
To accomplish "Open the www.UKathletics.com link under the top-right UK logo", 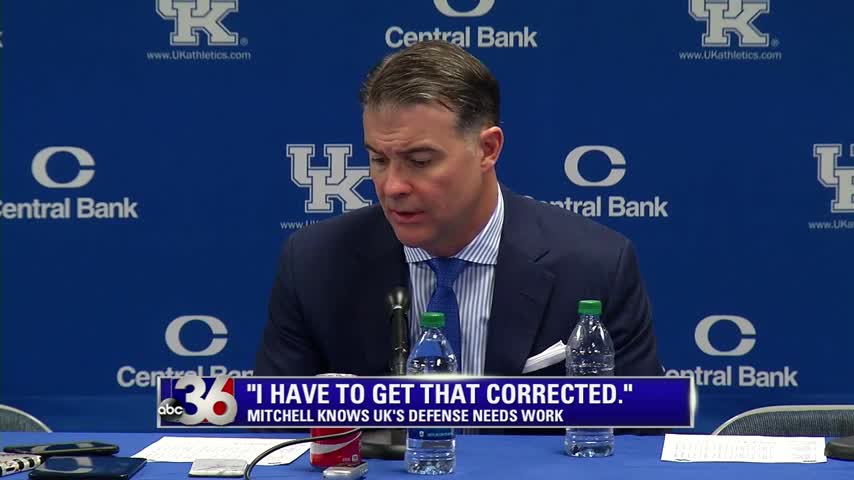I will [730, 55].
